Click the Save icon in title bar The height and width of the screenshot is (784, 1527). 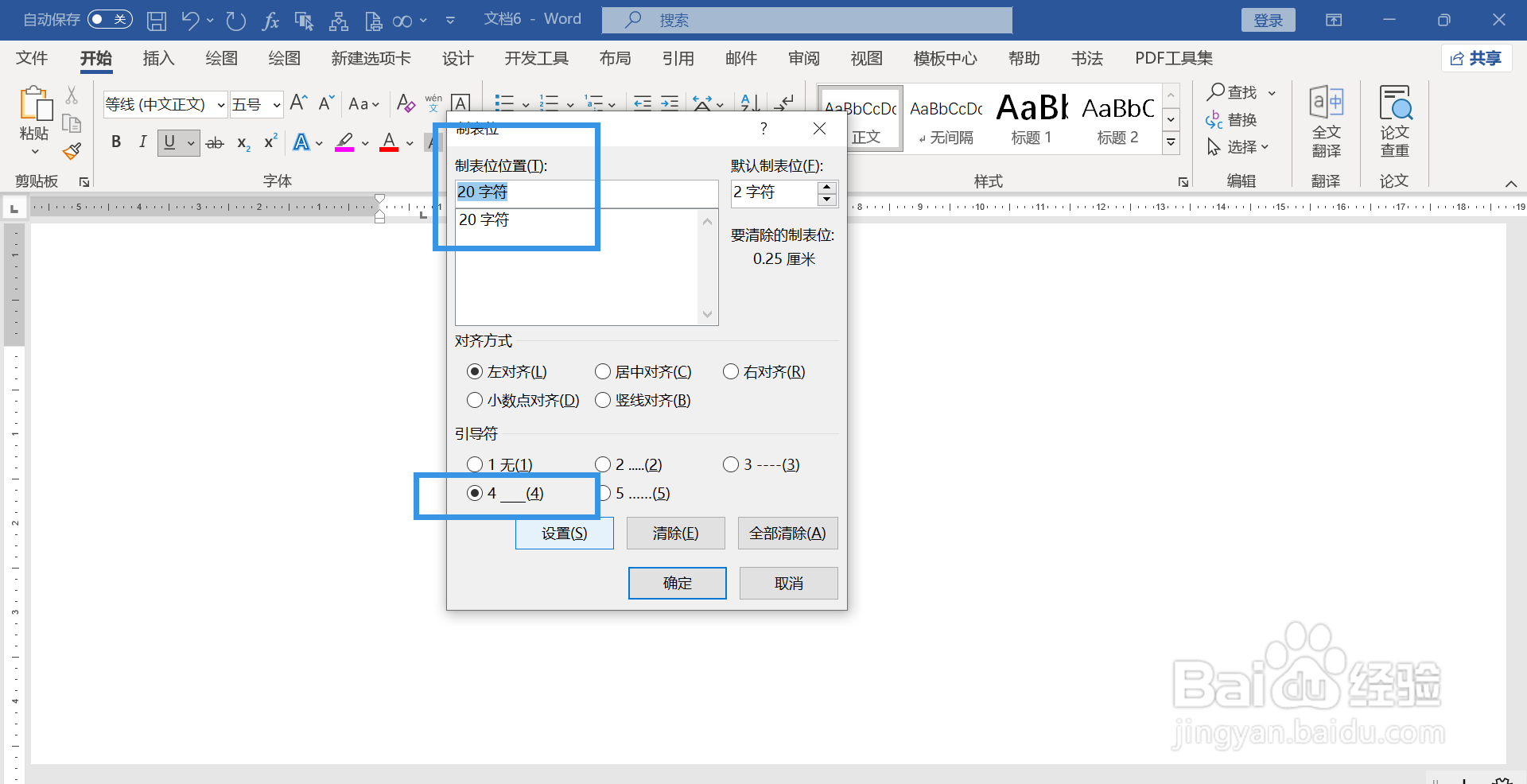point(157,21)
